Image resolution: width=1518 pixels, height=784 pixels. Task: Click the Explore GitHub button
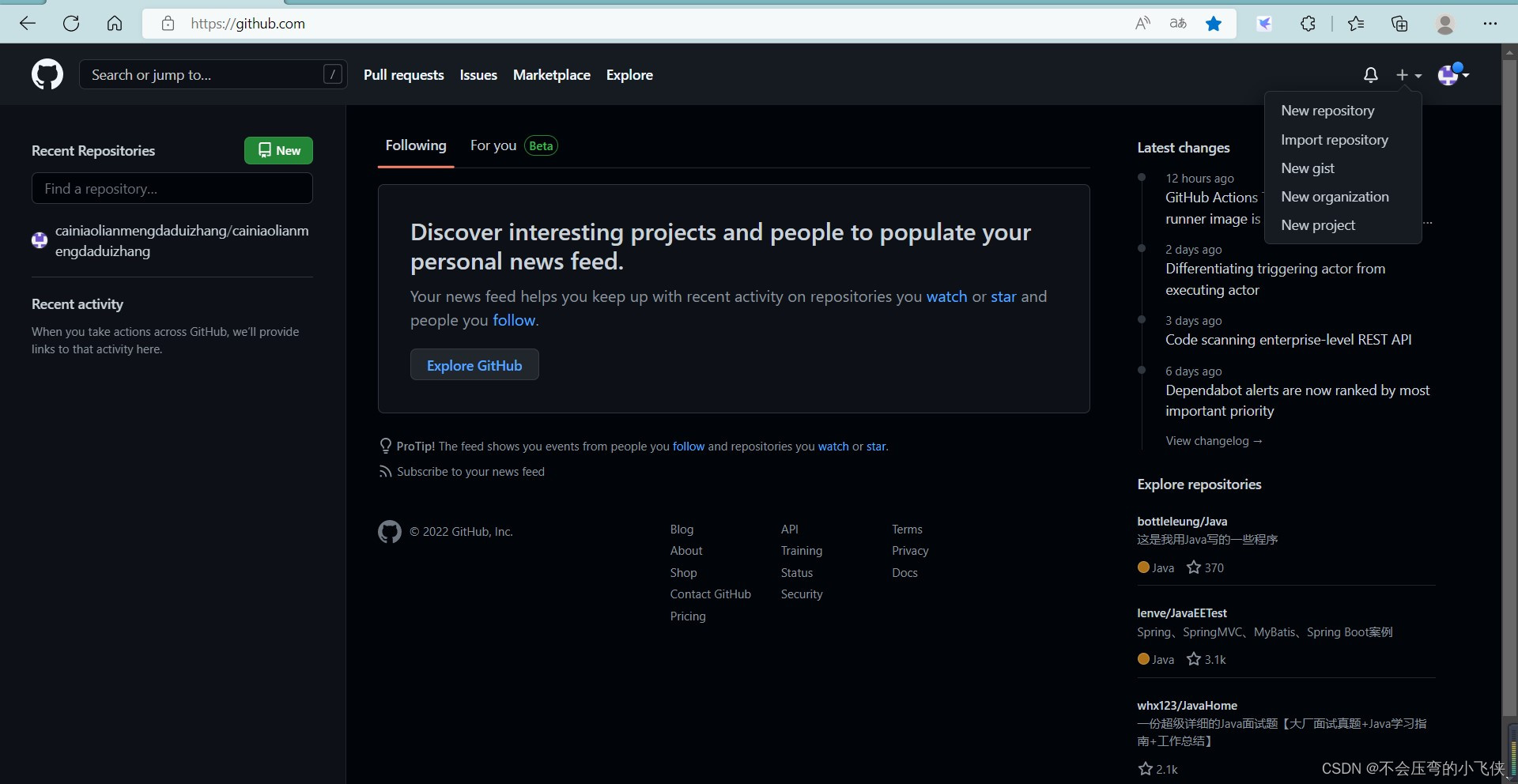pos(474,365)
